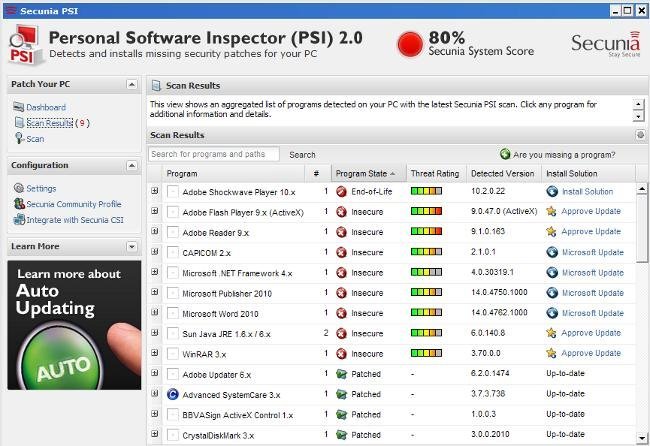The height and width of the screenshot is (446, 650).
Task: Expand the Microsoft Word 2010 row
Action: pyautogui.click(x=155, y=312)
